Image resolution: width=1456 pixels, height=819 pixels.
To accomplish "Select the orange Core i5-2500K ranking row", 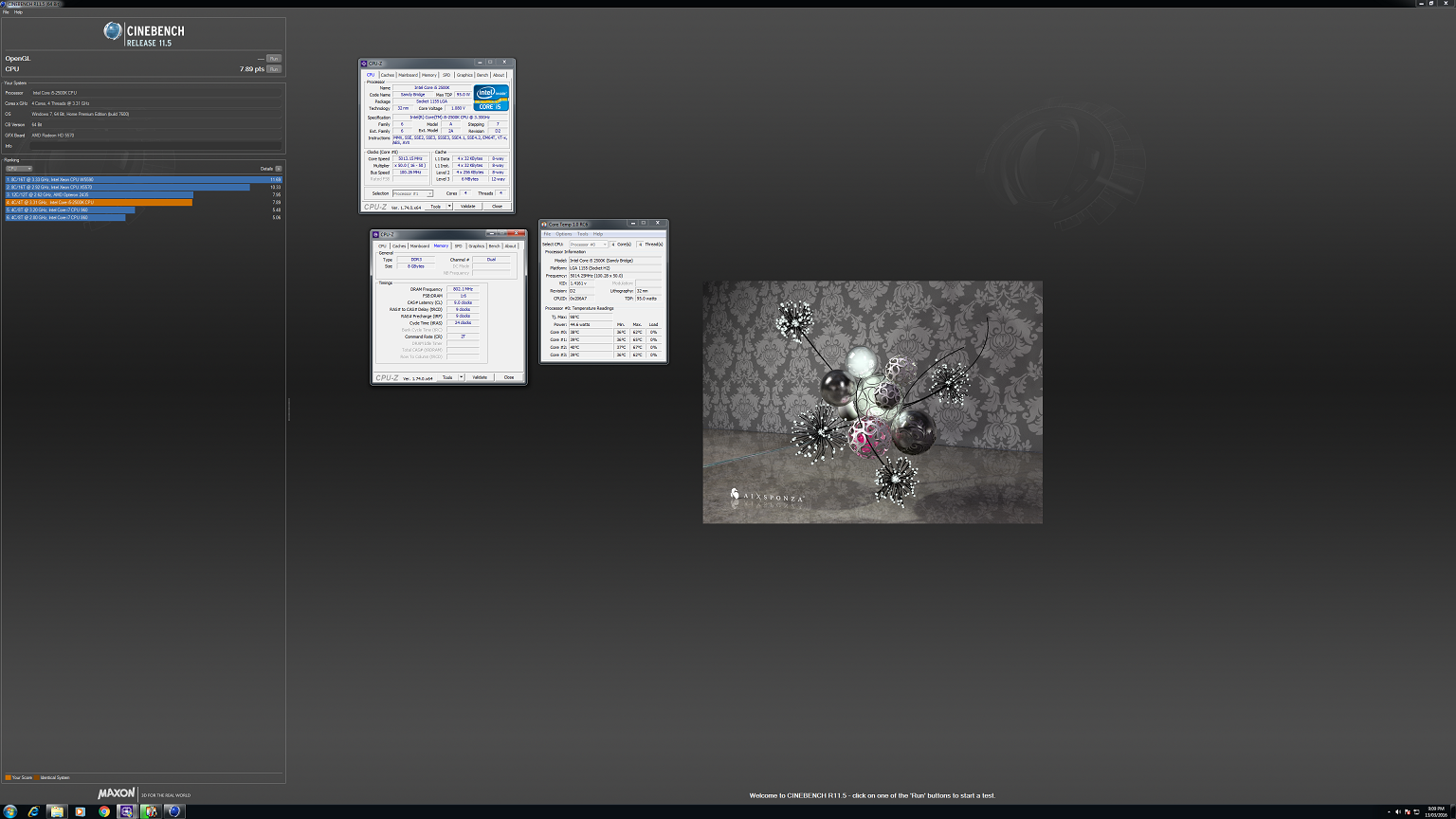I will point(143,202).
